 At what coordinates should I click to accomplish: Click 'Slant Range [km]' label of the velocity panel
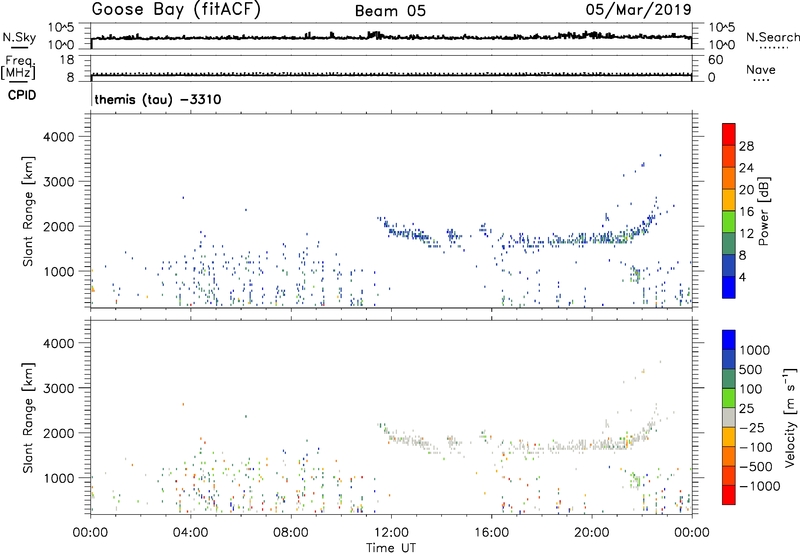tap(28, 418)
